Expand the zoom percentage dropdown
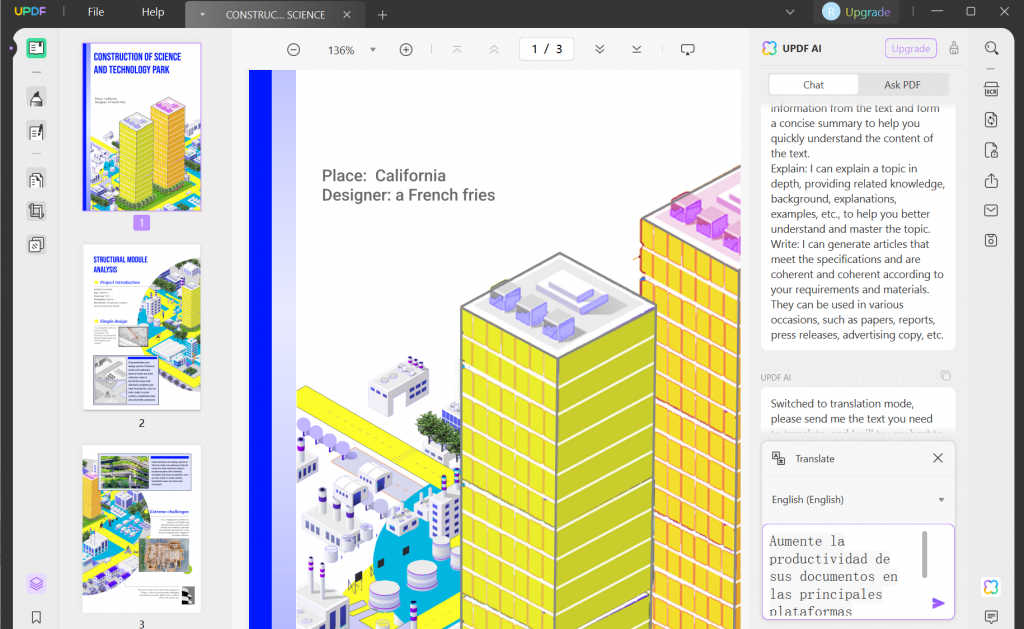The width and height of the screenshot is (1024, 629). (373, 50)
